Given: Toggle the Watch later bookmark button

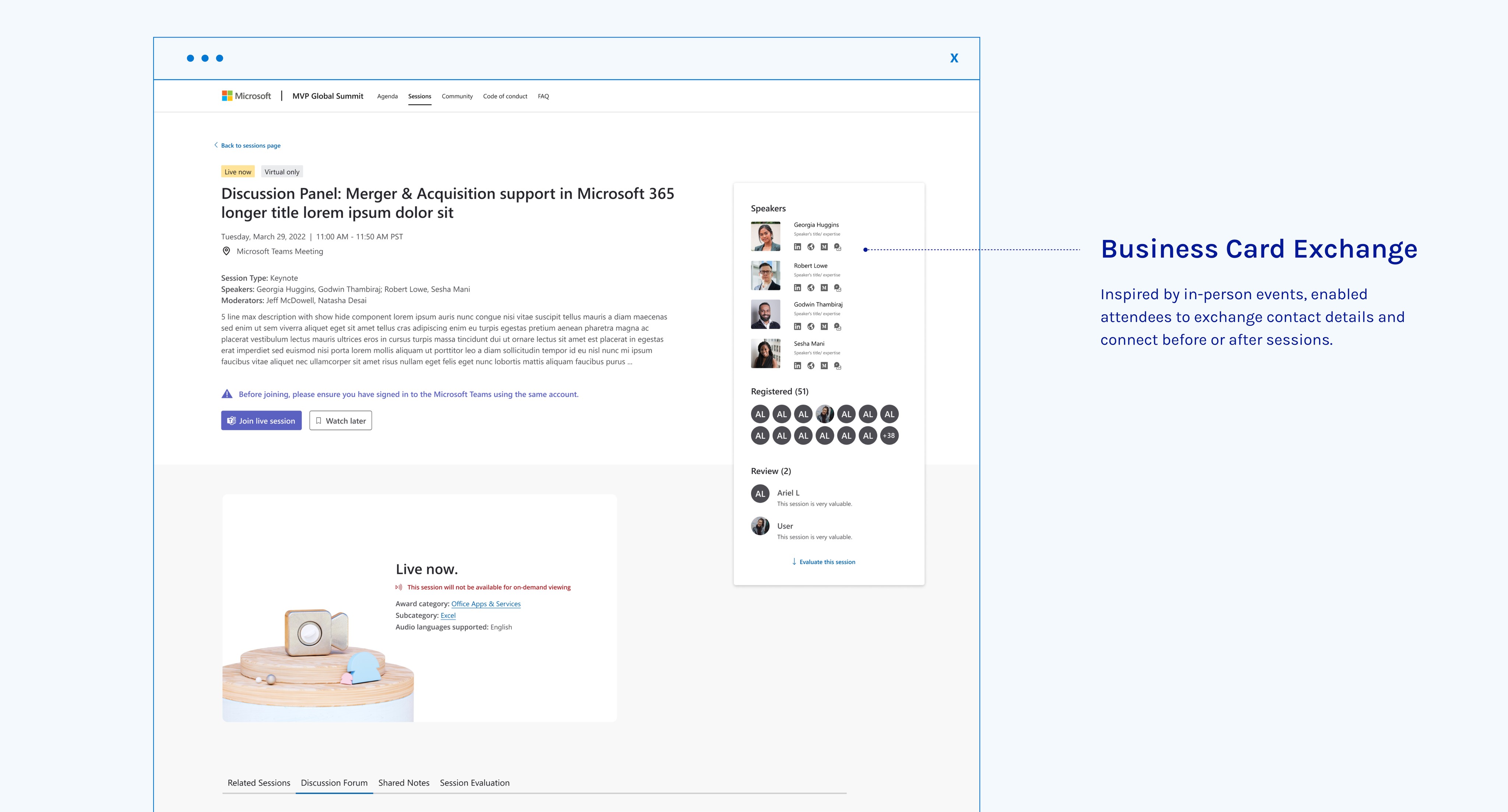Looking at the screenshot, I should pyautogui.click(x=341, y=421).
